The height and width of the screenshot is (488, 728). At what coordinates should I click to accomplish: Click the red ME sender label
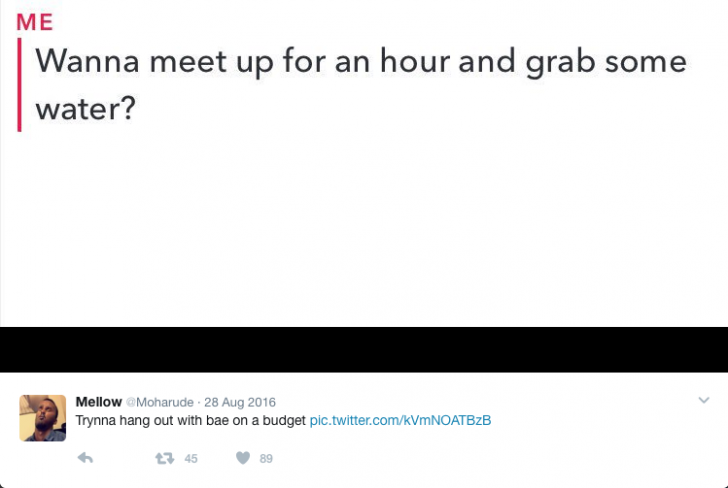click(x=35, y=22)
